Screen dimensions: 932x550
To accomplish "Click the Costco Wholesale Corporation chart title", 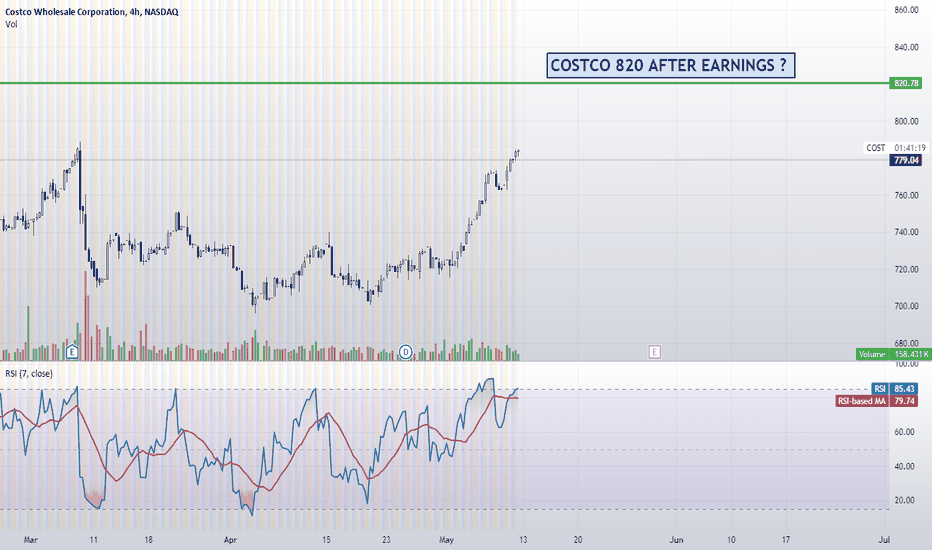I will click(x=92, y=12).
